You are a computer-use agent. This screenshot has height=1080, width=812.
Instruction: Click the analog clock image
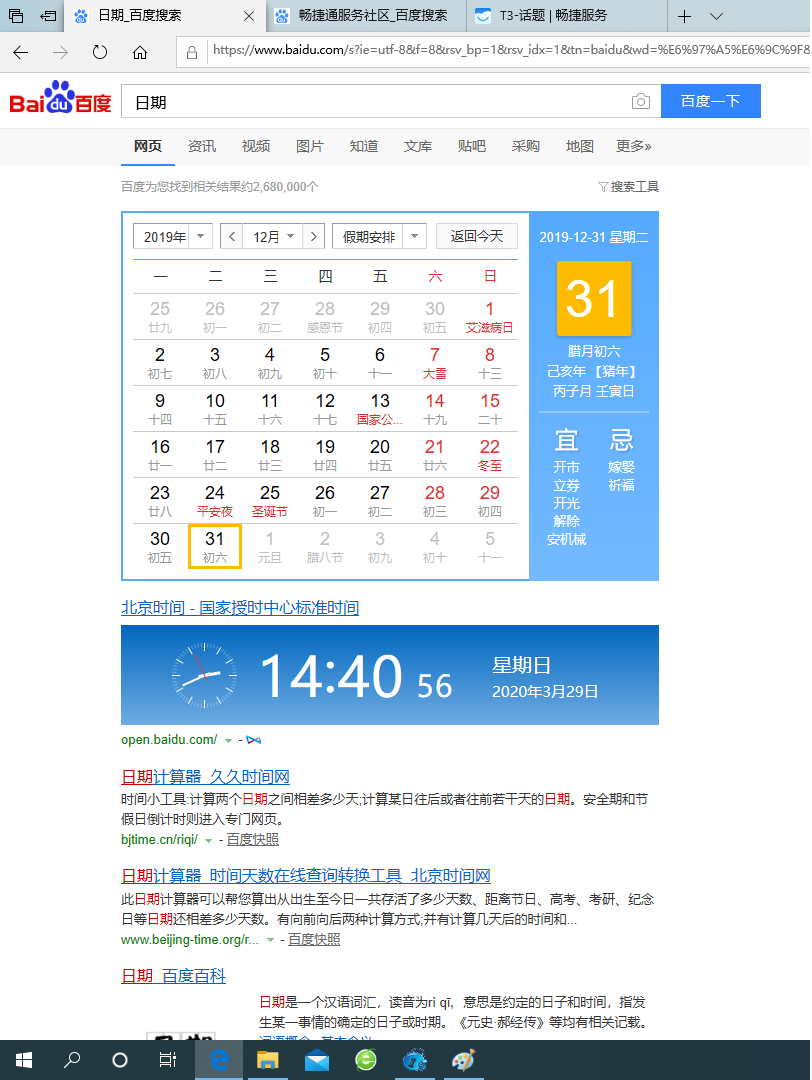(x=205, y=675)
